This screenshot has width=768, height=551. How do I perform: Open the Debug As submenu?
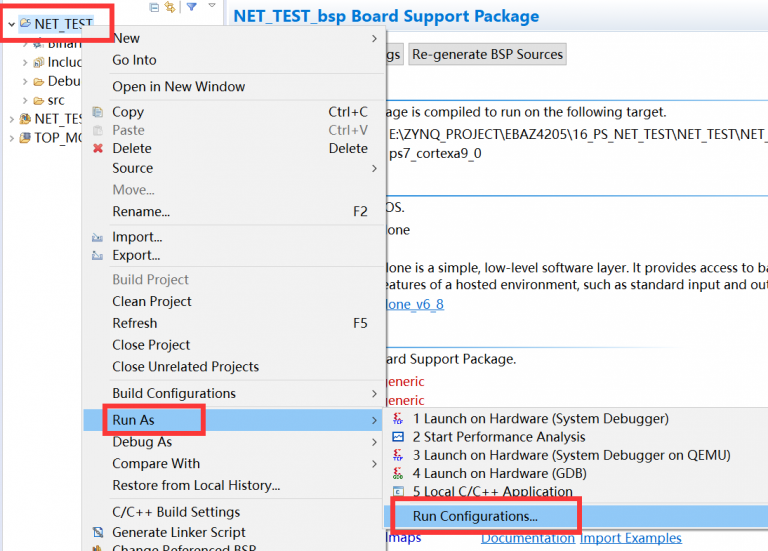[142, 442]
